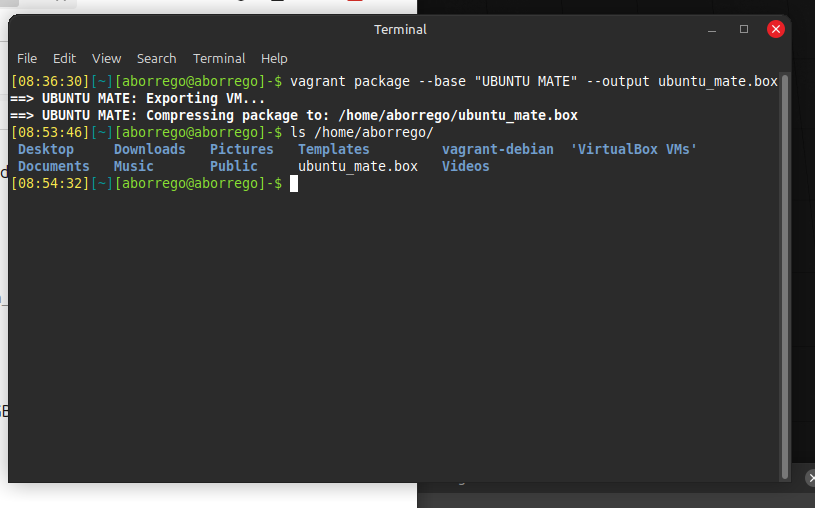Open the File menu
Screen dimensions: 815x508
tap(27, 59)
